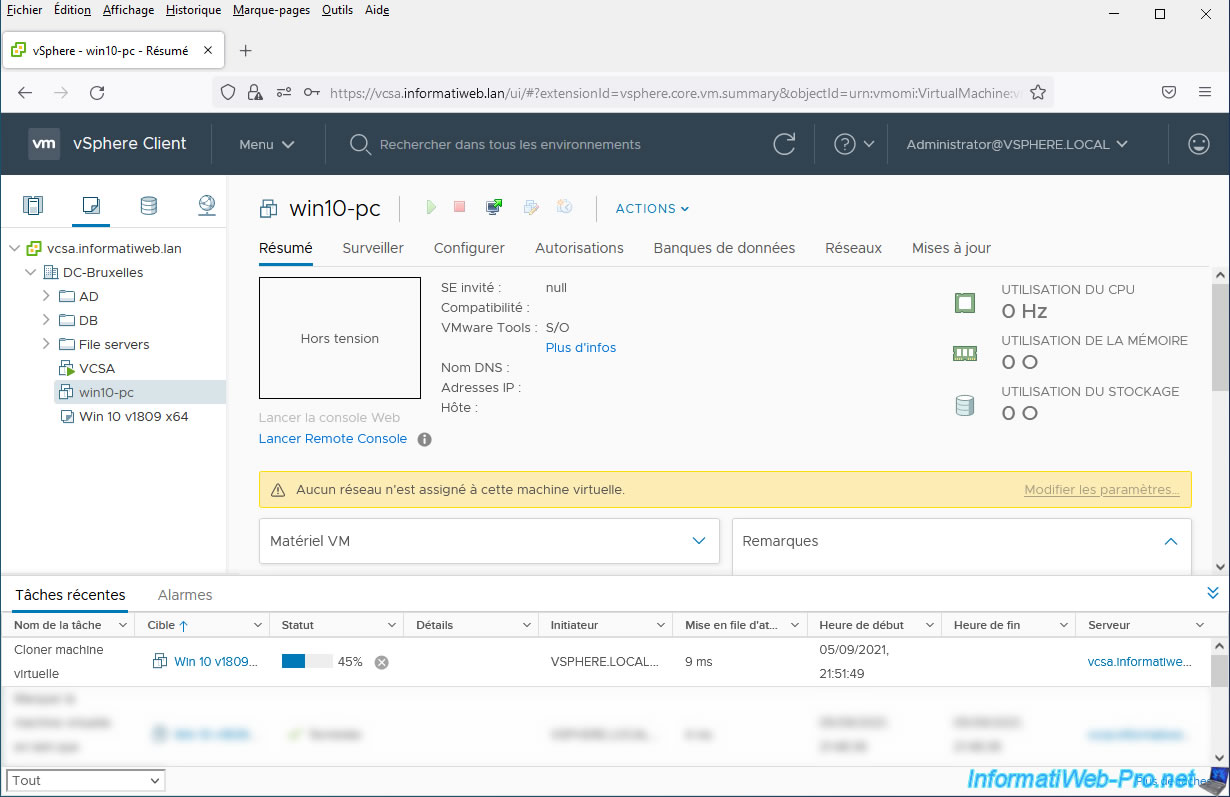Cancel the clone task at 45%
Viewport: 1230px width, 797px height.
point(381,662)
